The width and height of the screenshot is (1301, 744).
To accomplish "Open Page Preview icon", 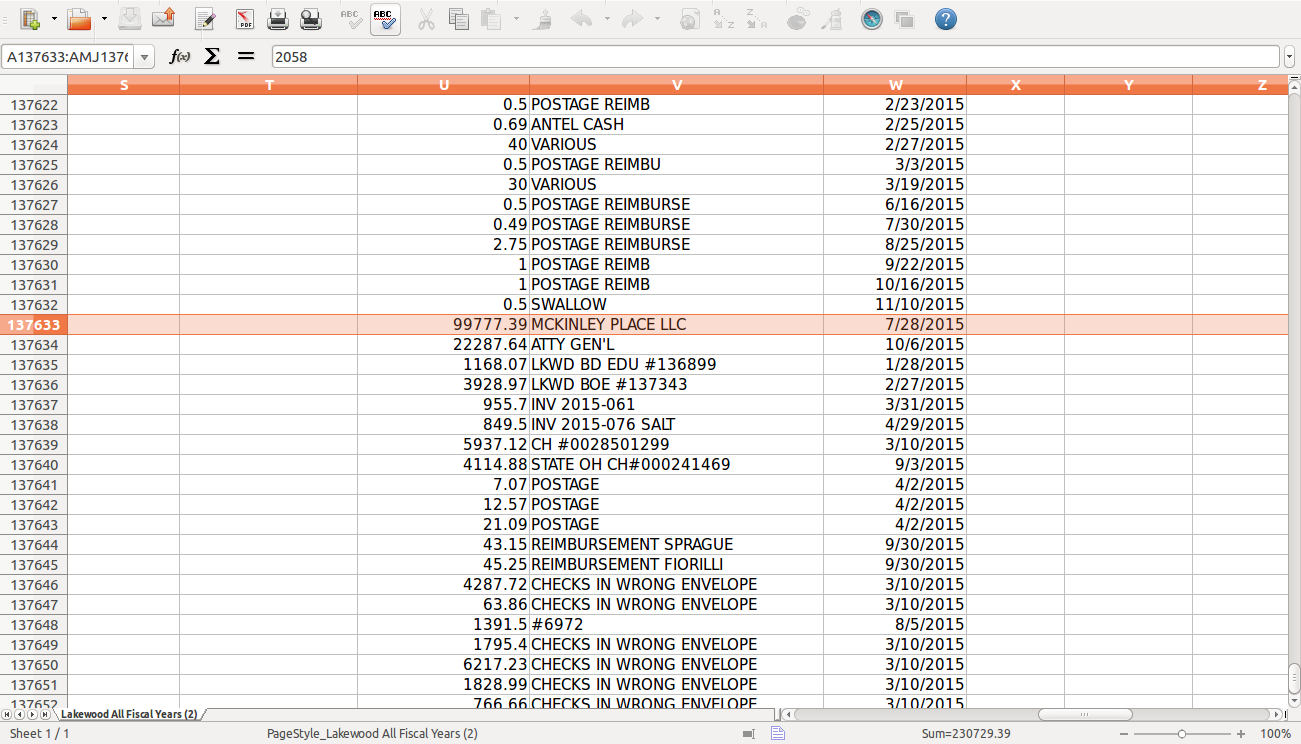I will (x=311, y=19).
